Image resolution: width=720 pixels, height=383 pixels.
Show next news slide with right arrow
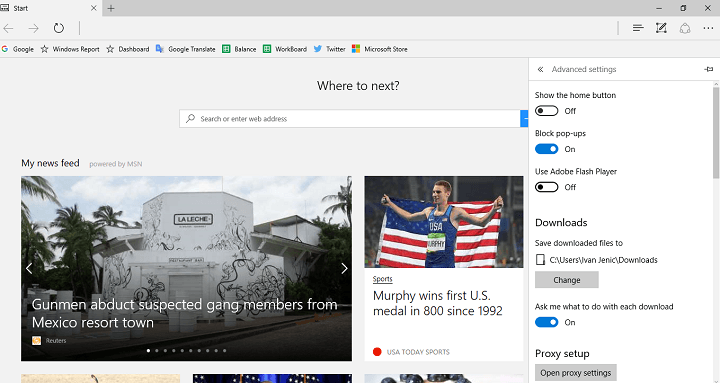click(x=344, y=268)
